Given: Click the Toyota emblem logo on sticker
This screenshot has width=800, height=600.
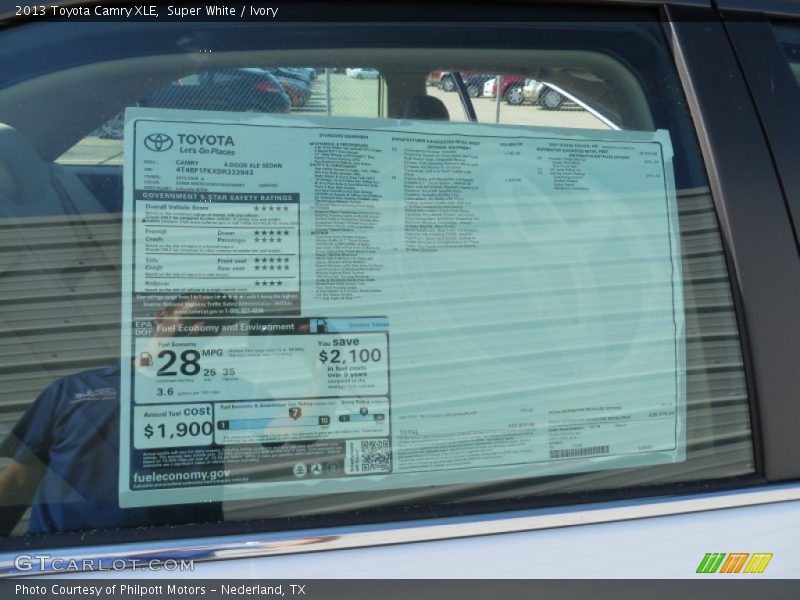Looking at the screenshot, I should click(158, 143).
